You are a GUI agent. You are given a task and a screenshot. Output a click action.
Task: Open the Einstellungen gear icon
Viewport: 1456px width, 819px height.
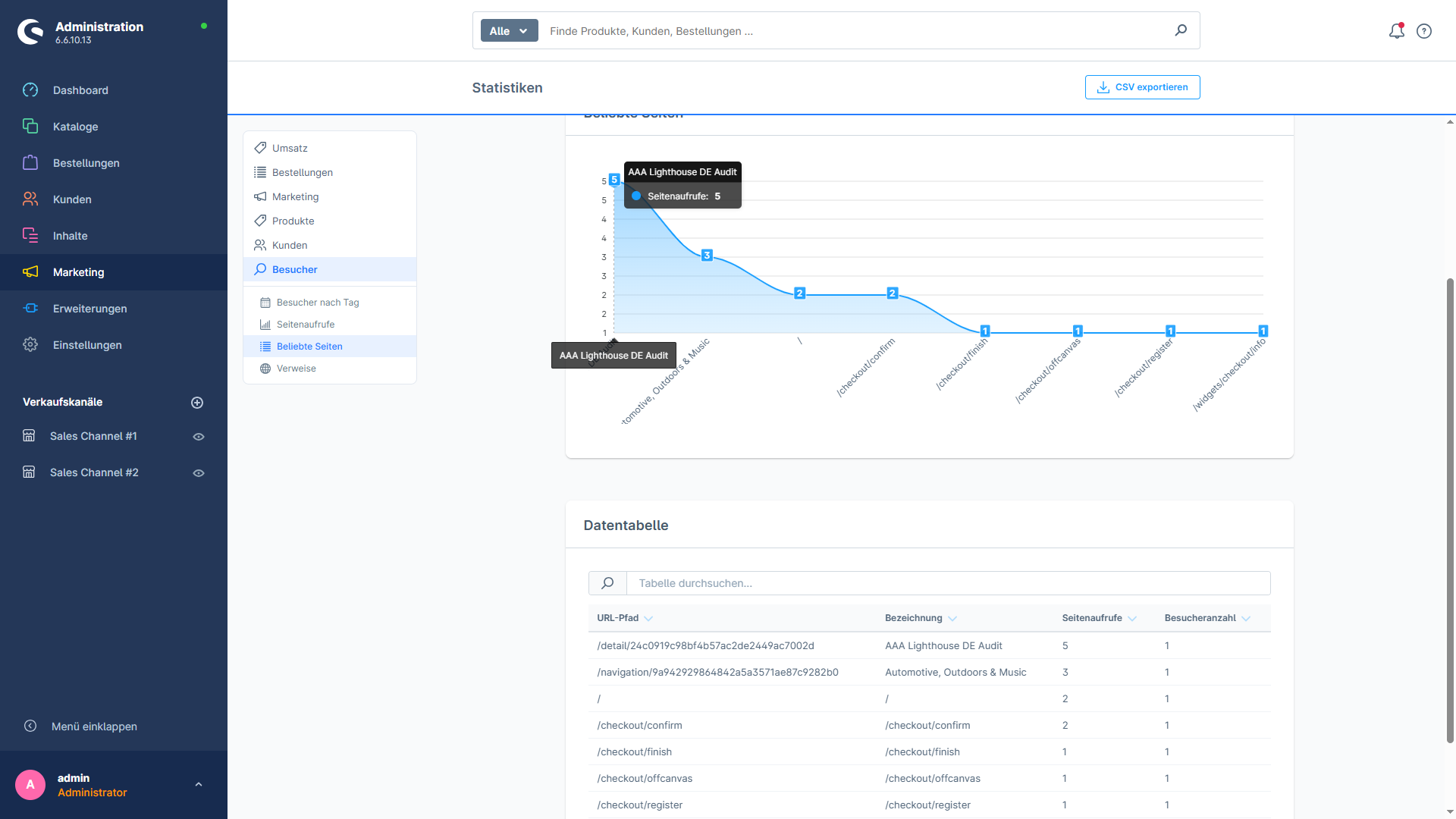click(x=30, y=344)
